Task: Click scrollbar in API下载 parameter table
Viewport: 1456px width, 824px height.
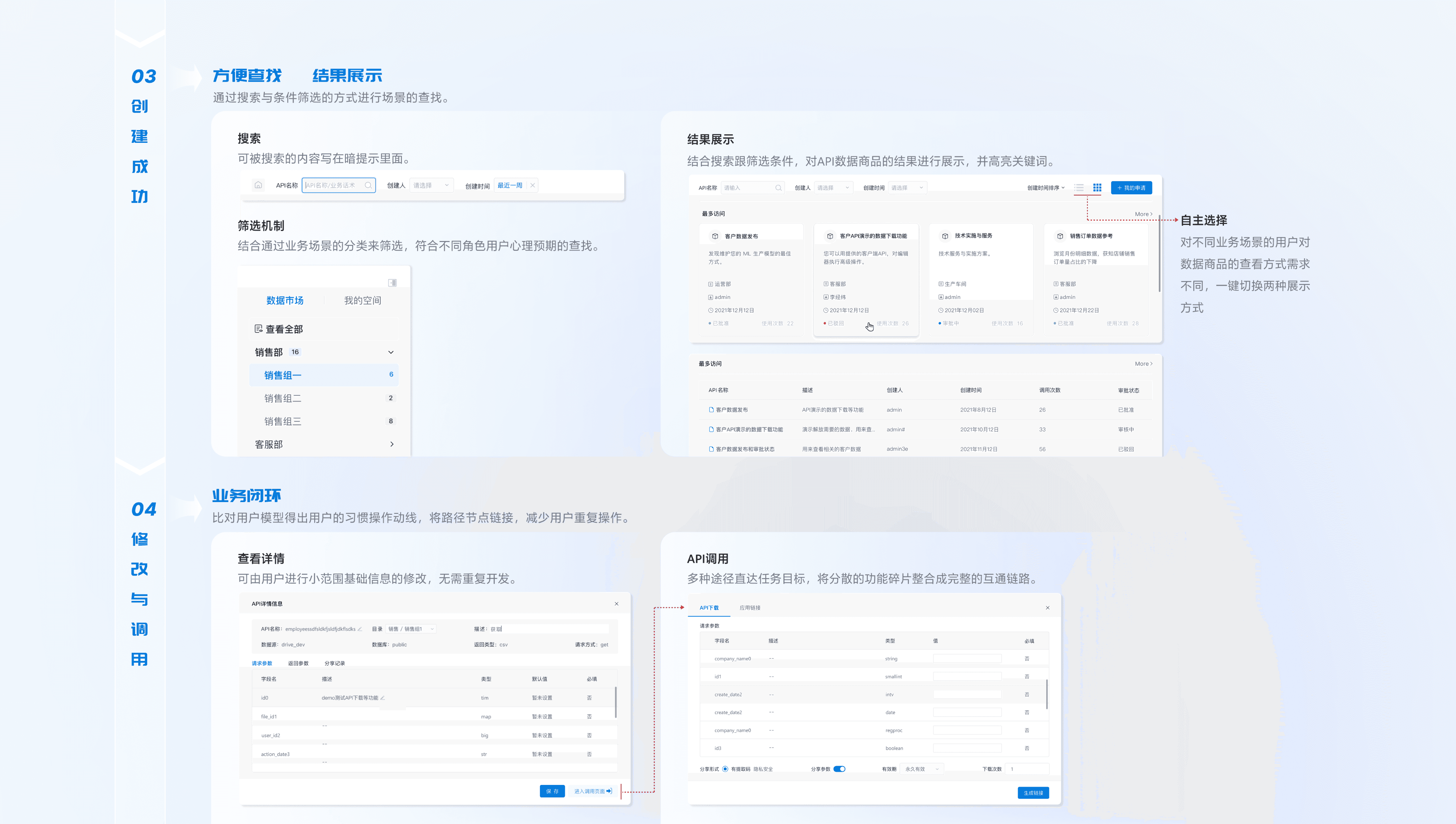Action: click(x=1047, y=694)
